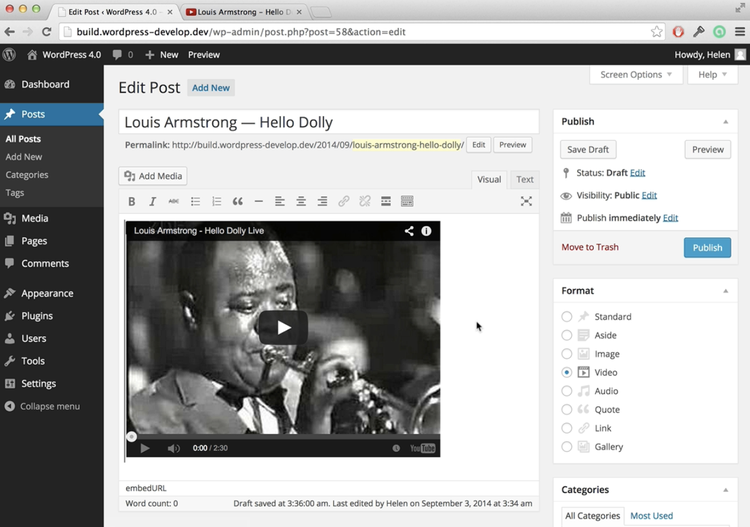
Task: Bookmark this page with the star icon
Action: tap(657, 32)
